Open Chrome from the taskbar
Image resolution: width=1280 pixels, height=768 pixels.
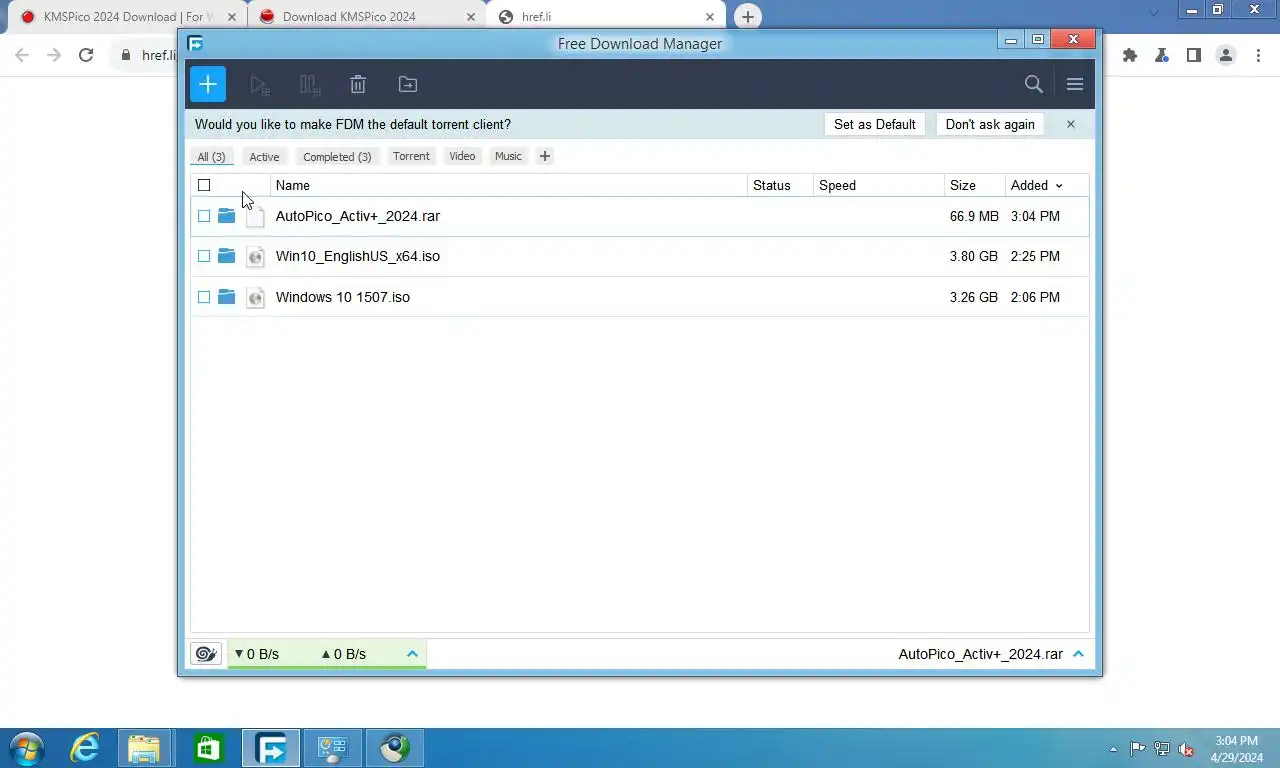pos(394,748)
